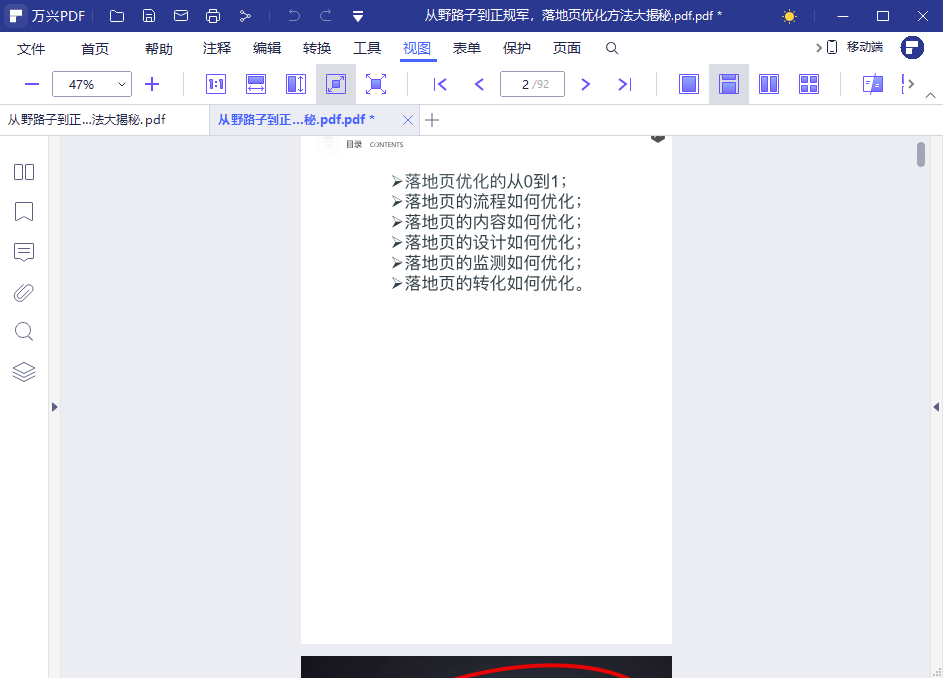Enable single page display mode

coord(689,84)
